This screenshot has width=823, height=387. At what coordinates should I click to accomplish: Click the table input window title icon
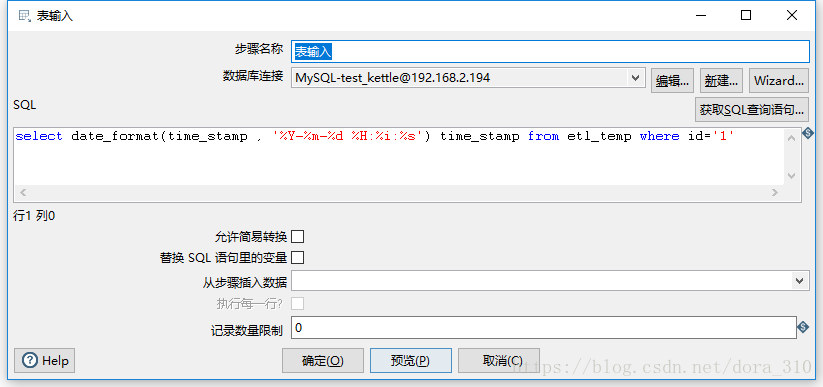[x=25, y=16]
